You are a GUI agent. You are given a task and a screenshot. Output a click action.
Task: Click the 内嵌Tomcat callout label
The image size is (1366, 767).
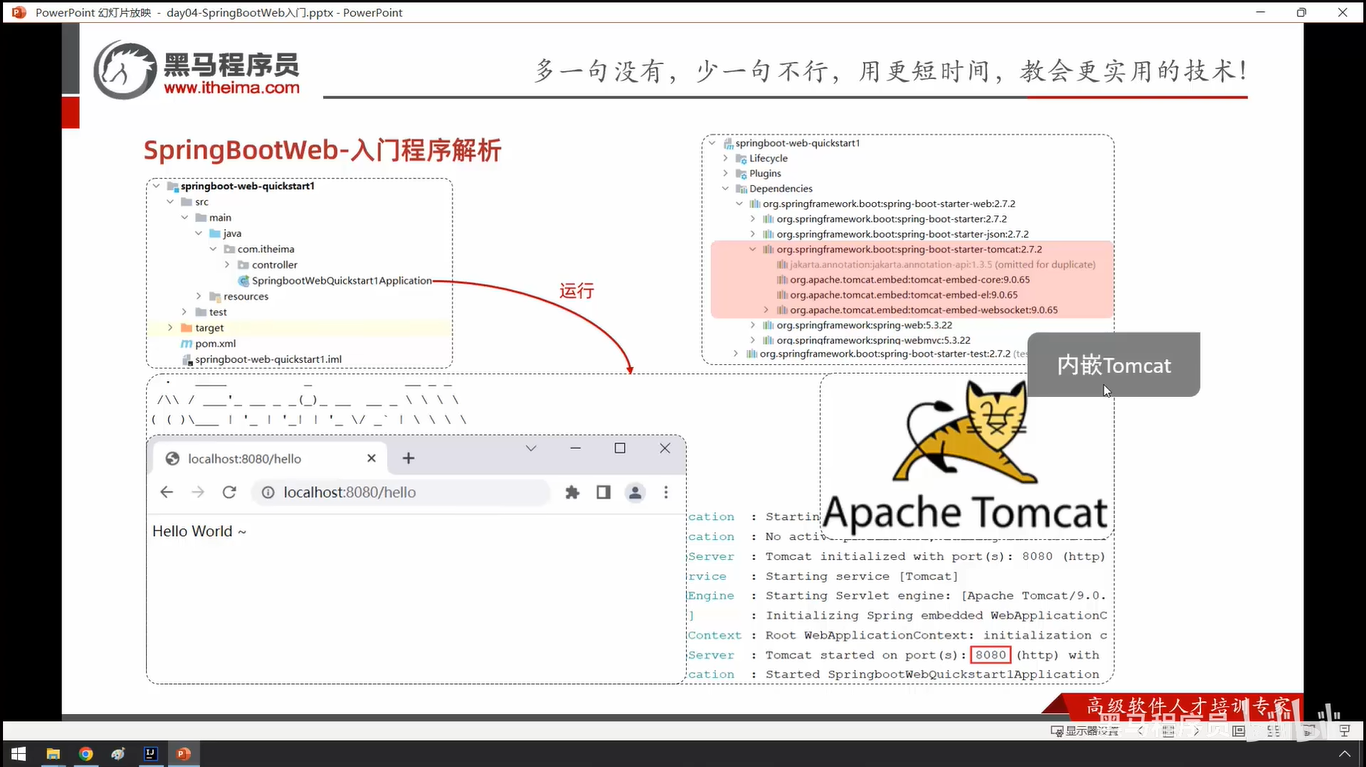pyautogui.click(x=1114, y=365)
